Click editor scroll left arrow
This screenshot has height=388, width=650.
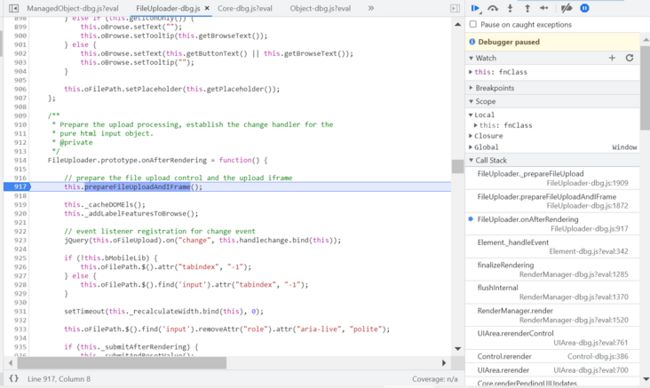tap(11, 363)
